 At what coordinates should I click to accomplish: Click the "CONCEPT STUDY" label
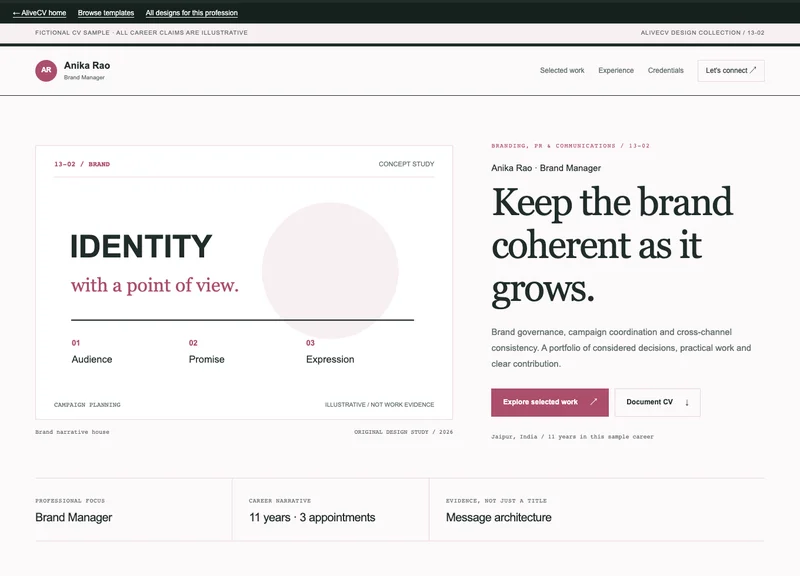coord(406,164)
